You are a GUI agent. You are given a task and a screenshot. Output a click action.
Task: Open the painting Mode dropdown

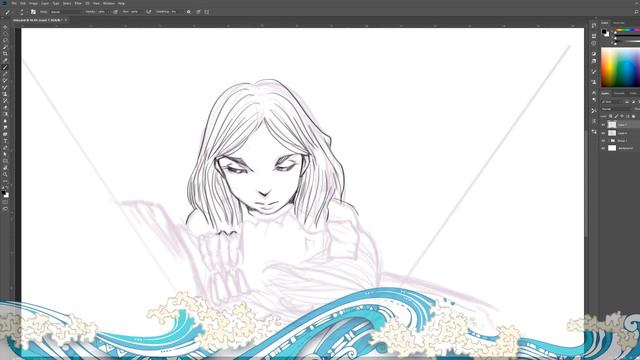67,12
